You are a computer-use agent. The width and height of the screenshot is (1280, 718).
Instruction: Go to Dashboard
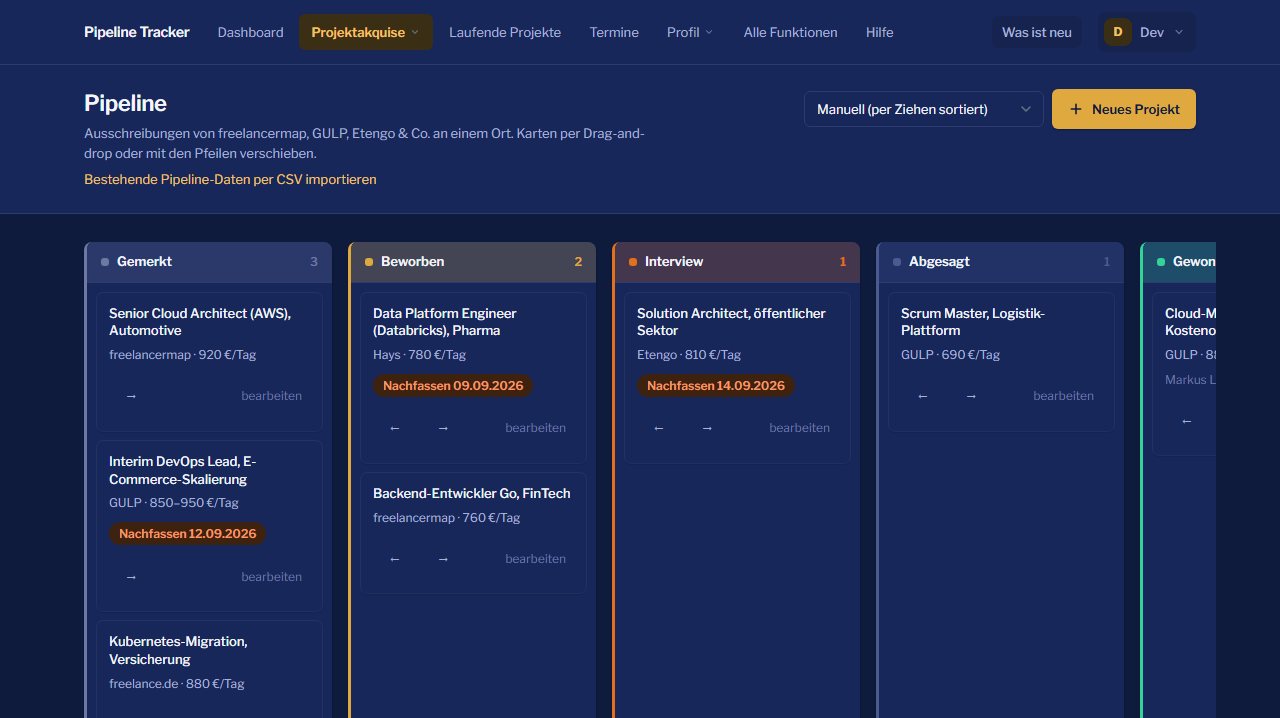250,32
